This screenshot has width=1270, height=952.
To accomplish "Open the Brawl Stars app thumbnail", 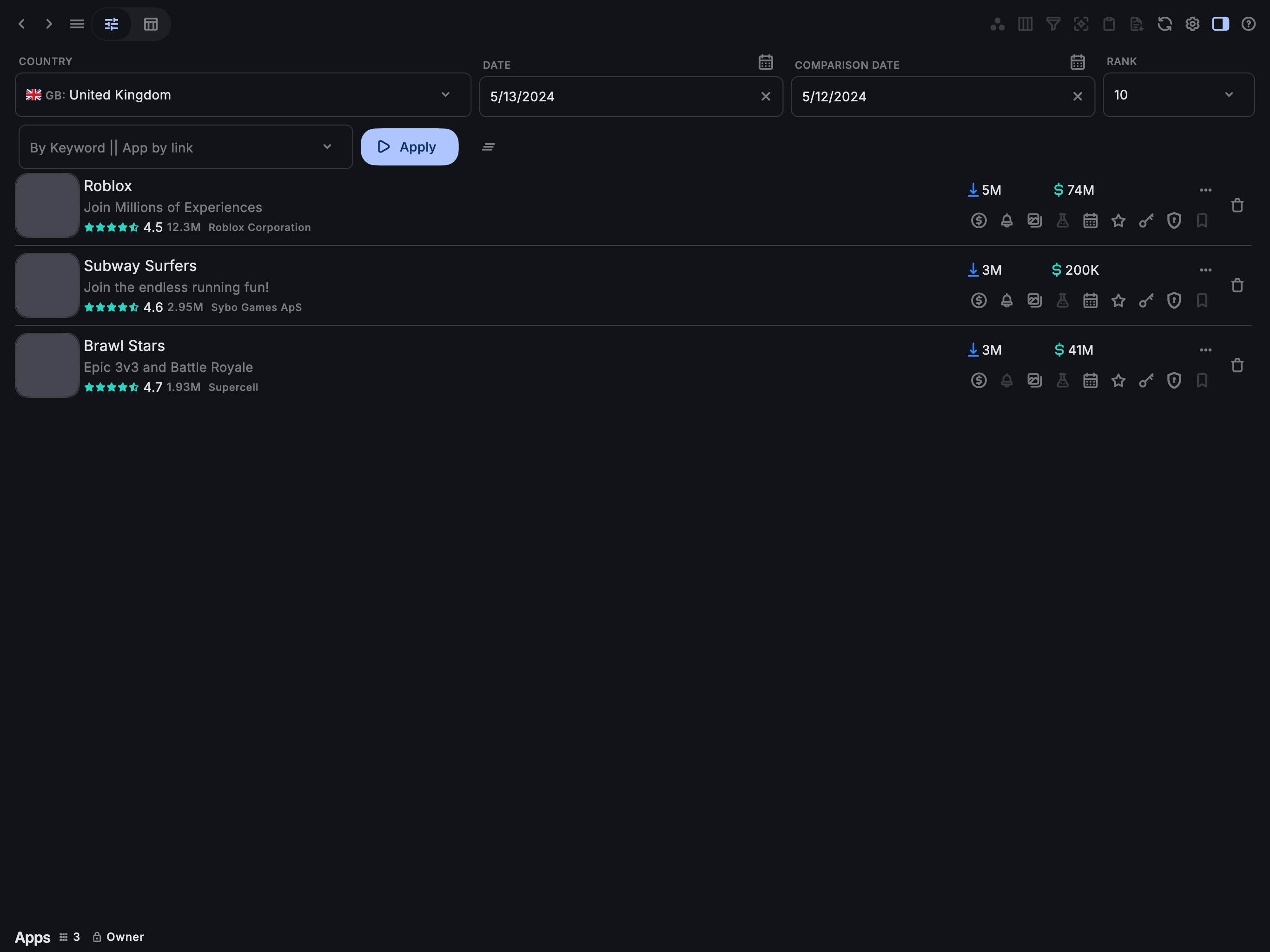I will [x=47, y=365].
